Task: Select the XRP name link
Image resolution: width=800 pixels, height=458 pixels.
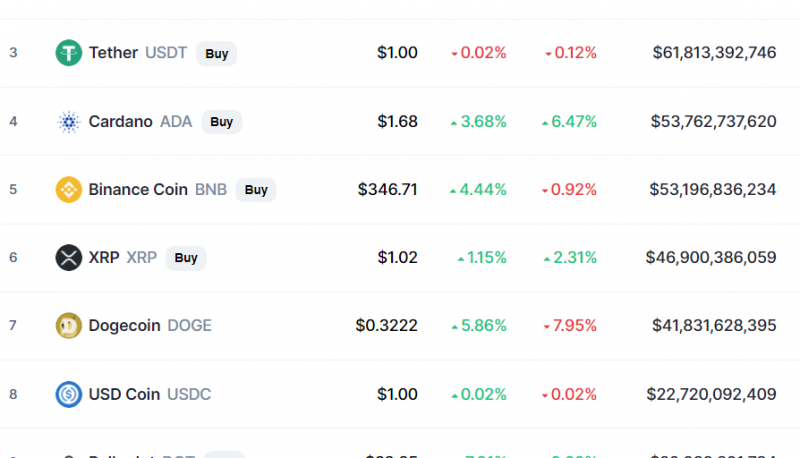Action: 104,258
